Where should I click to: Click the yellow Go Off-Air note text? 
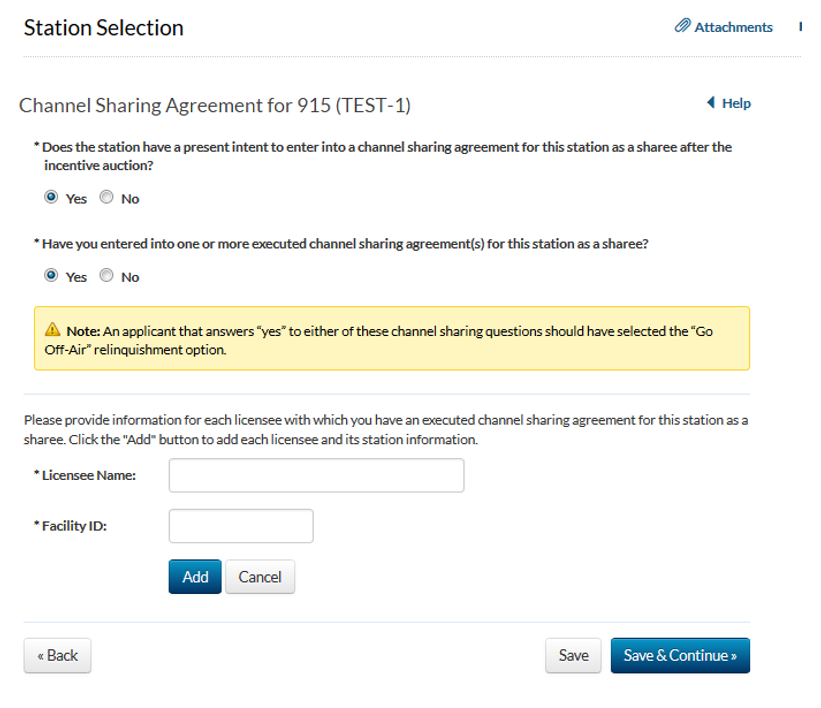tap(390, 340)
